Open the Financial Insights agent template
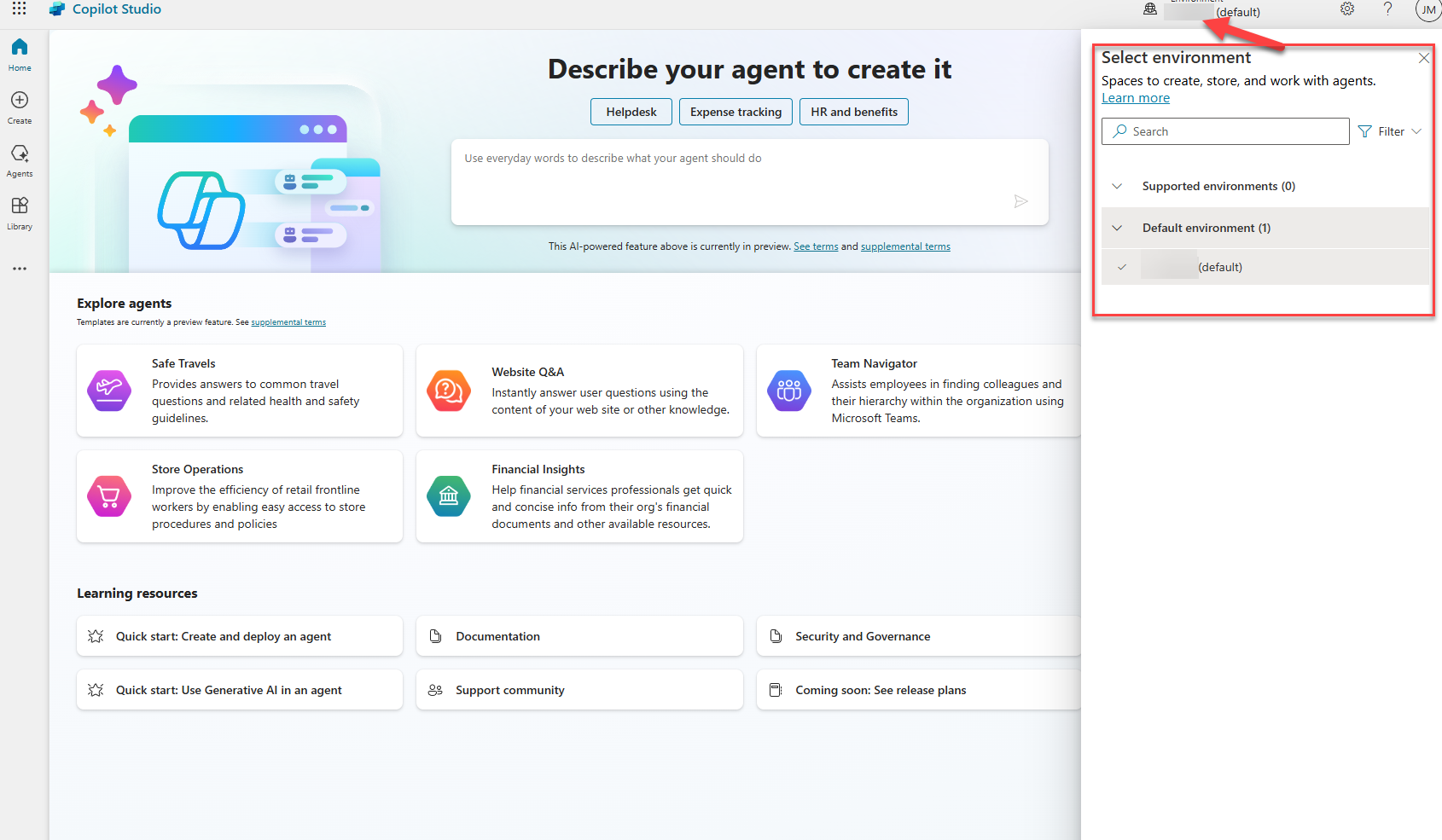This screenshot has width=1442, height=840. point(579,496)
